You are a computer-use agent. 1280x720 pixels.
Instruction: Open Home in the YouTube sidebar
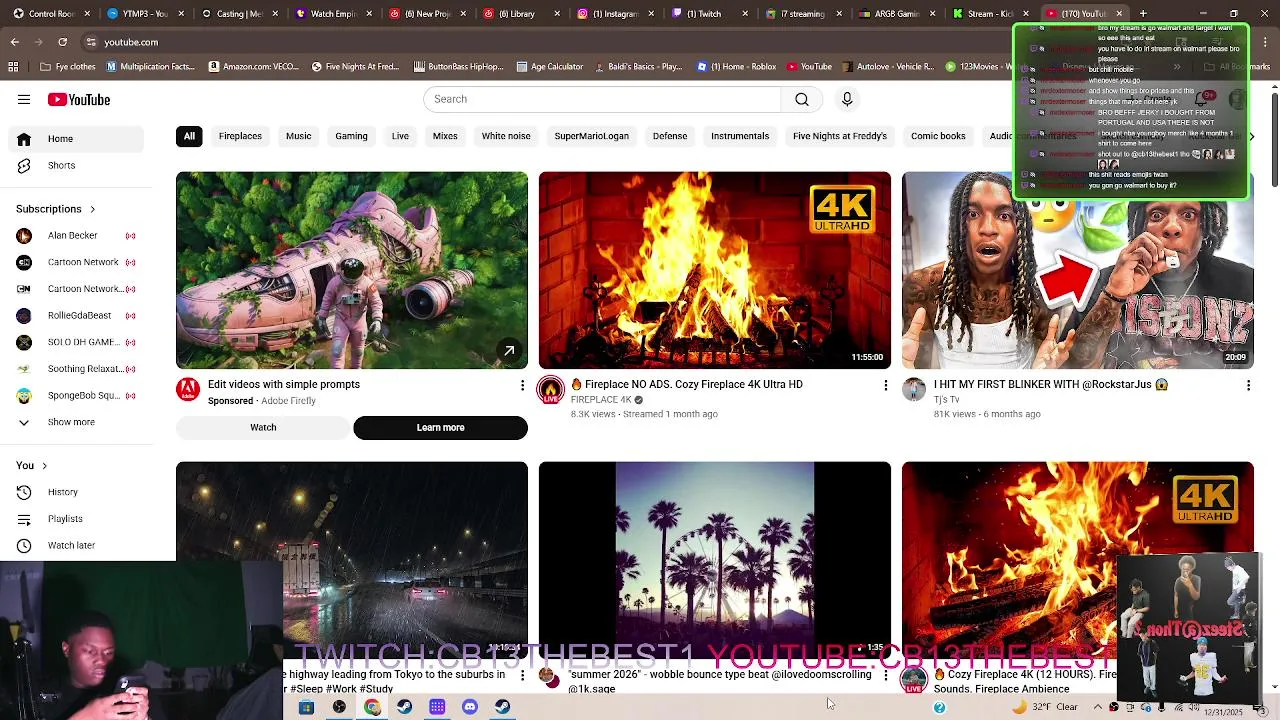(76, 139)
